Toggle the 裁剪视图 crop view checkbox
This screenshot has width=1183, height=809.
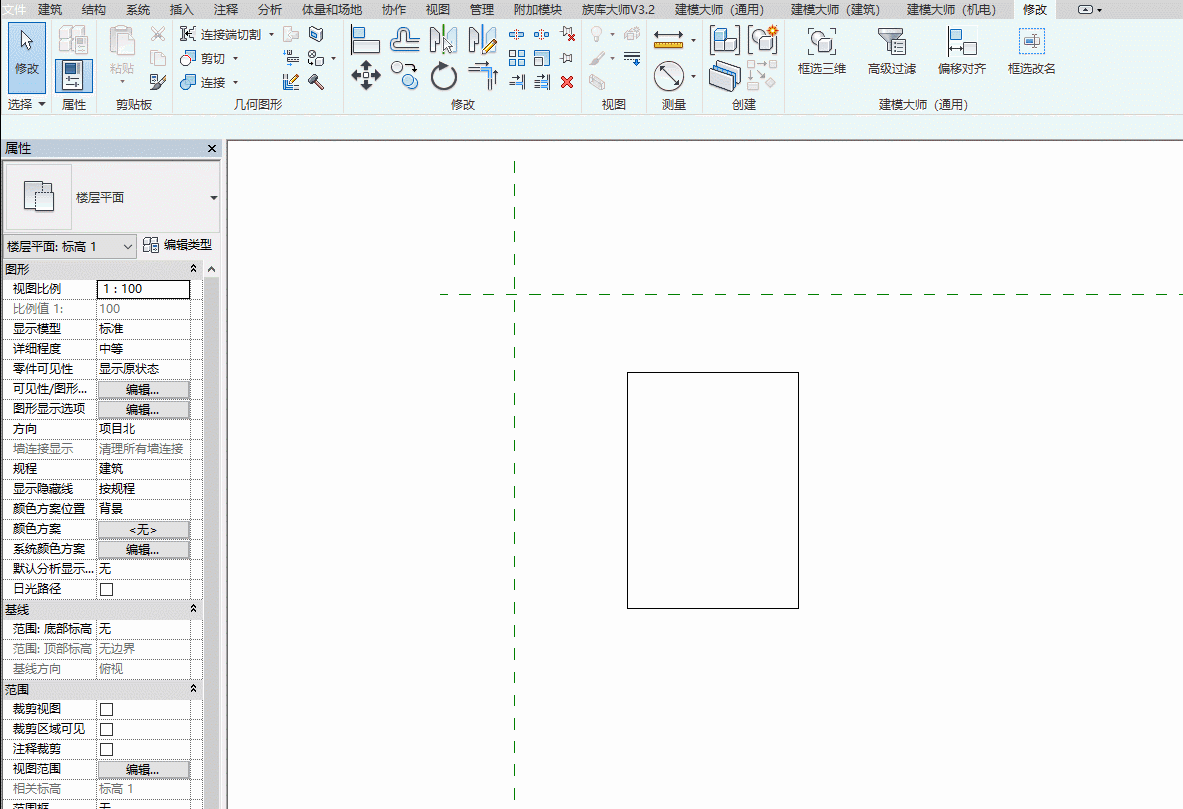coord(106,709)
